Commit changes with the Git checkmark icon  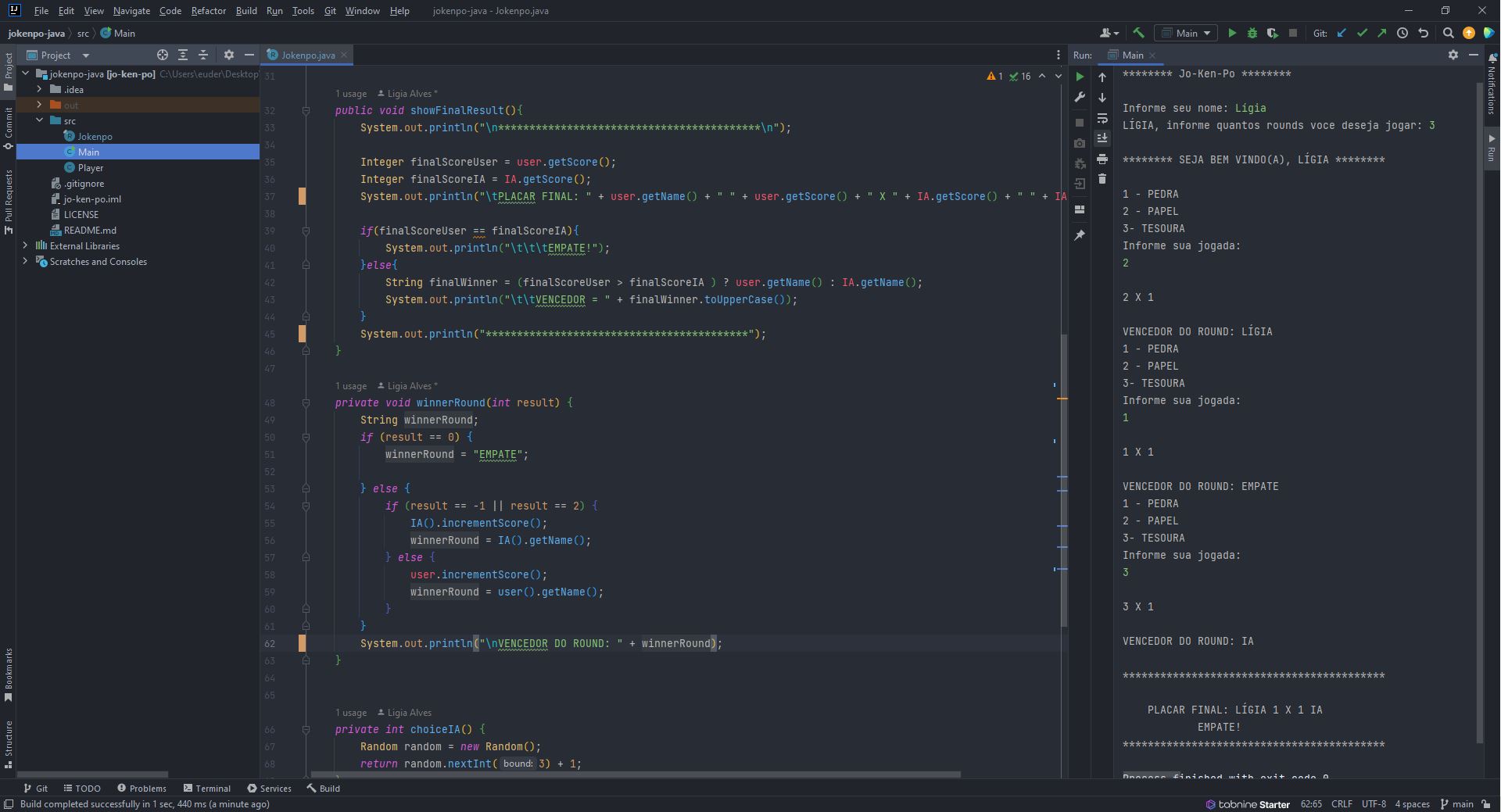click(1363, 33)
